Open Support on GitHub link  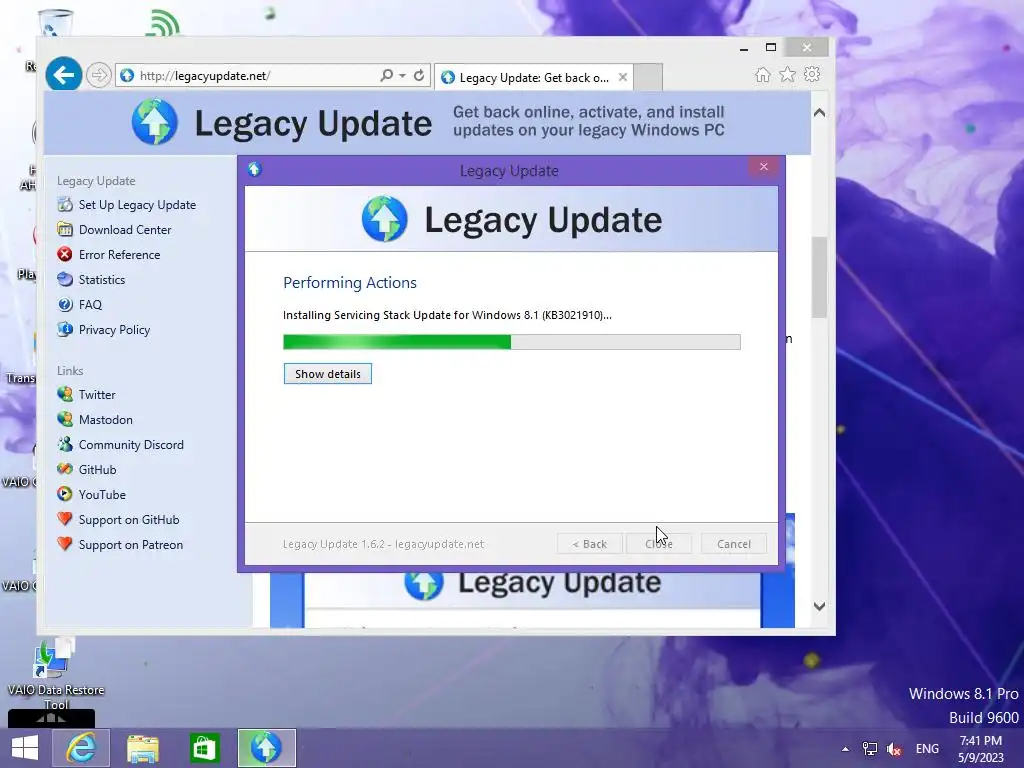point(129,520)
